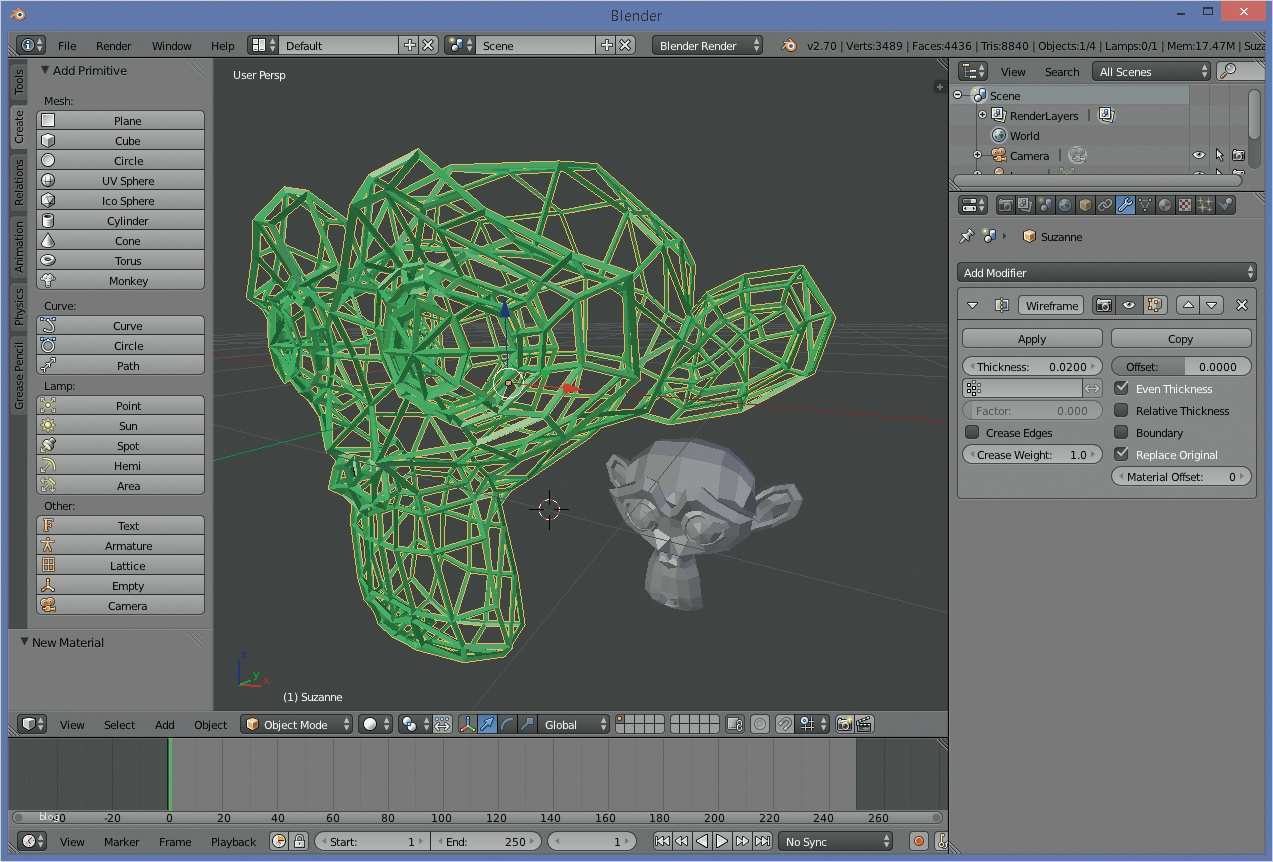
Task: Delete the Wireframe modifier with X
Action: (x=1242, y=305)
